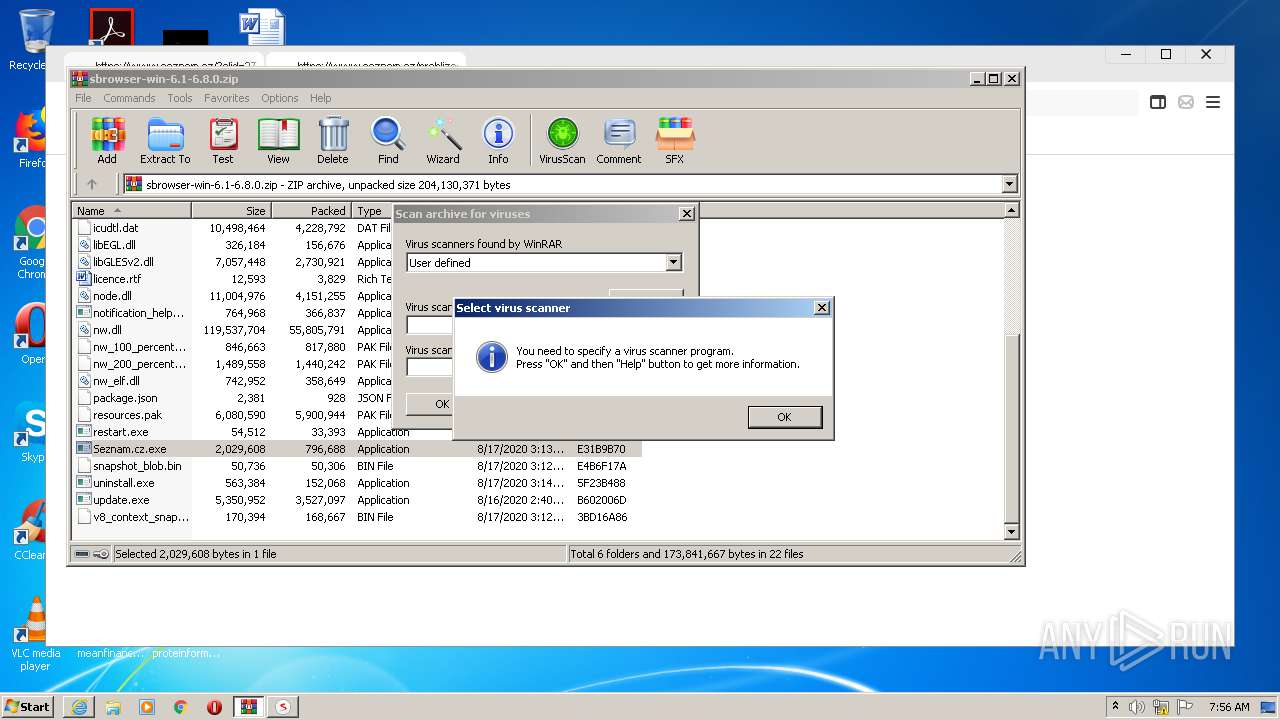Close the Scan archive for viruses dialog
Image resolution: width=1280 pixels, height=720 pixels.
(x=686, y=213)
